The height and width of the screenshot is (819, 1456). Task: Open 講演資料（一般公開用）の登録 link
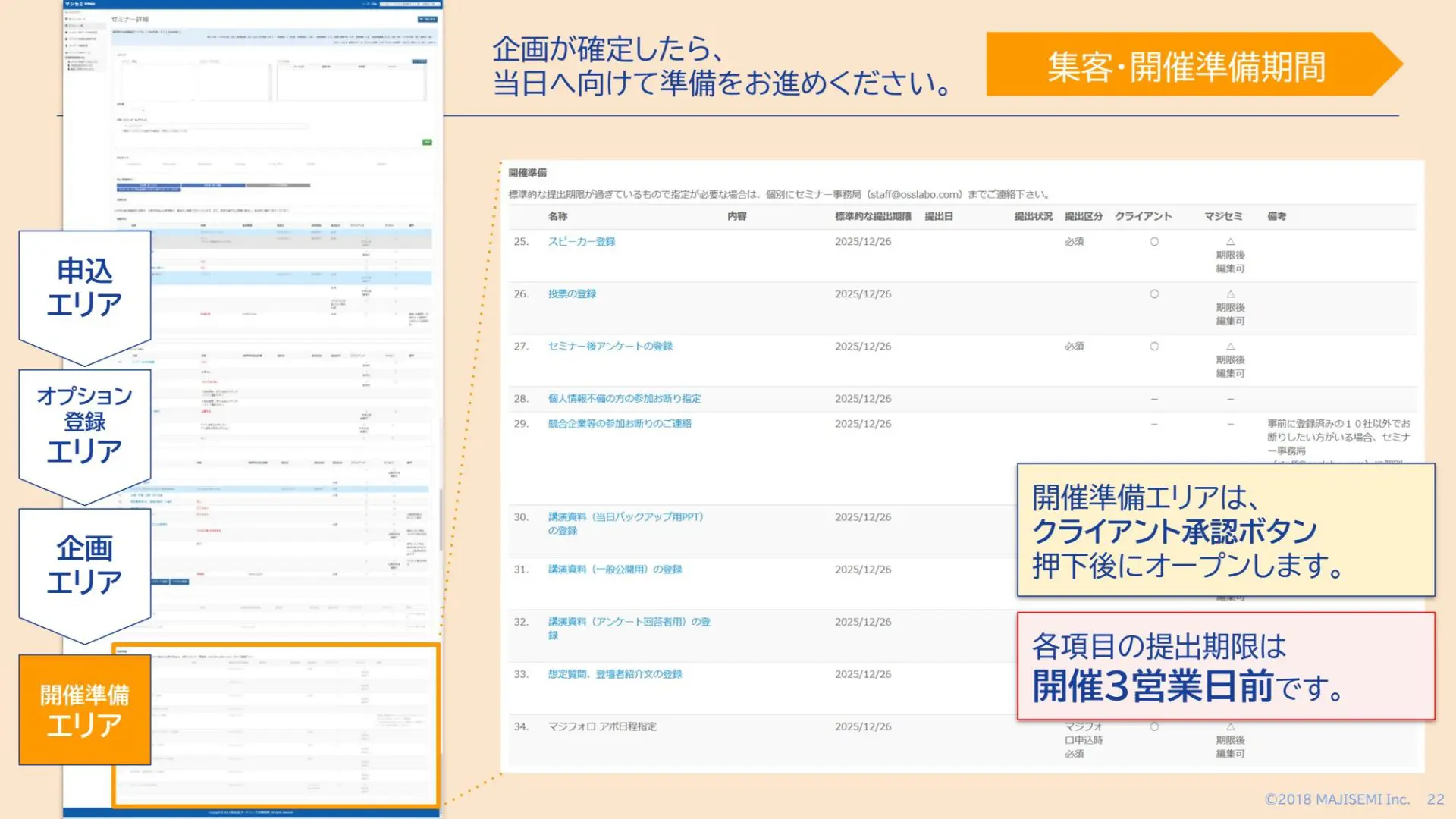tap(615, 570)
